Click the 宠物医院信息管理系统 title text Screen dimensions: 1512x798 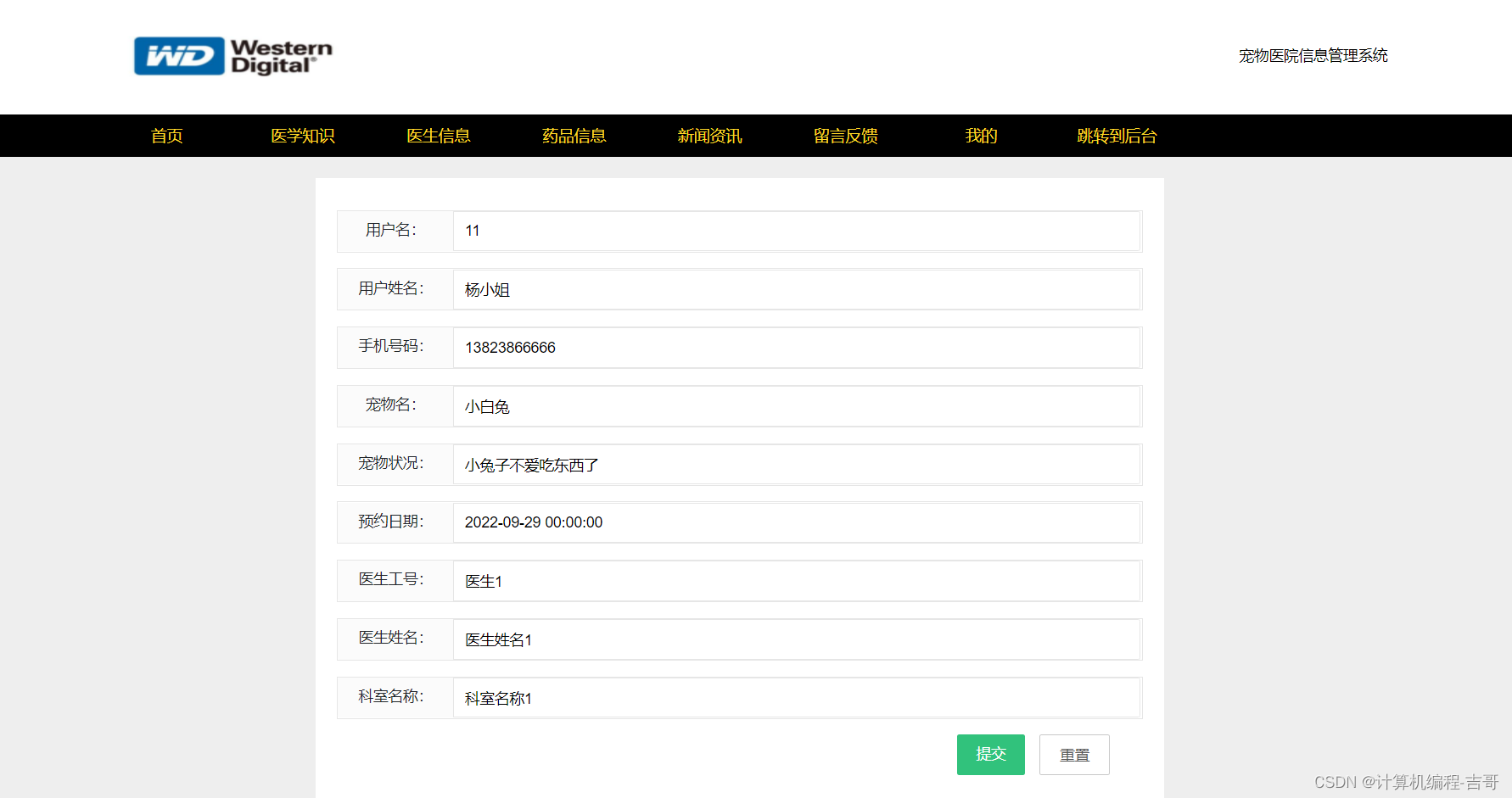point(1313,56)
